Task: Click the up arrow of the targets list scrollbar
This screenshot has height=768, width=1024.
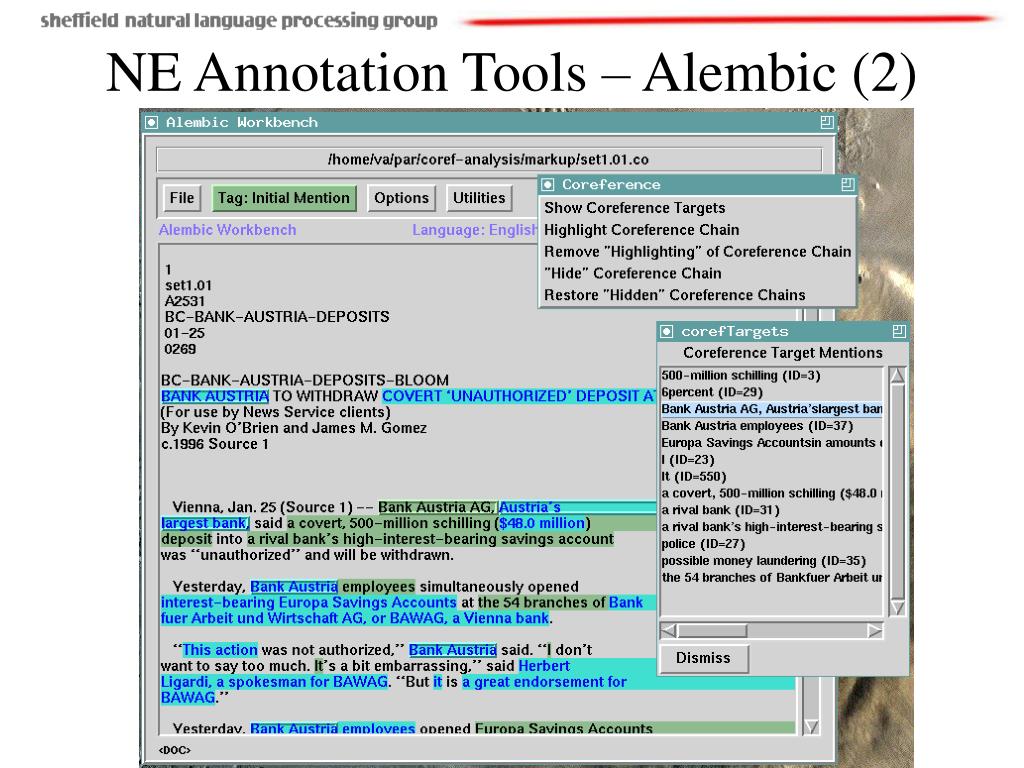Action: coord(897,376)
